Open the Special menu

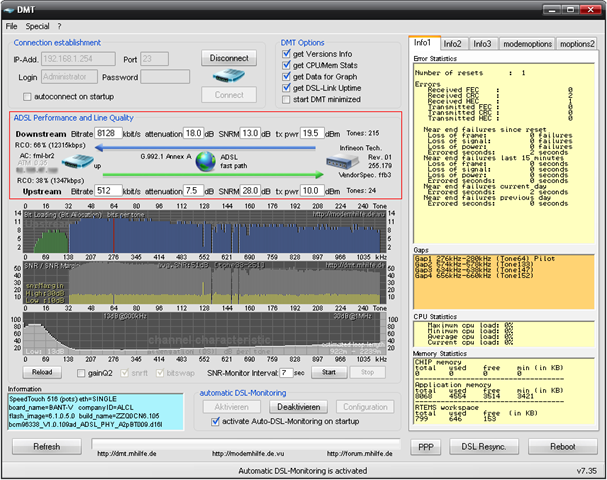[x=38, y=26]
